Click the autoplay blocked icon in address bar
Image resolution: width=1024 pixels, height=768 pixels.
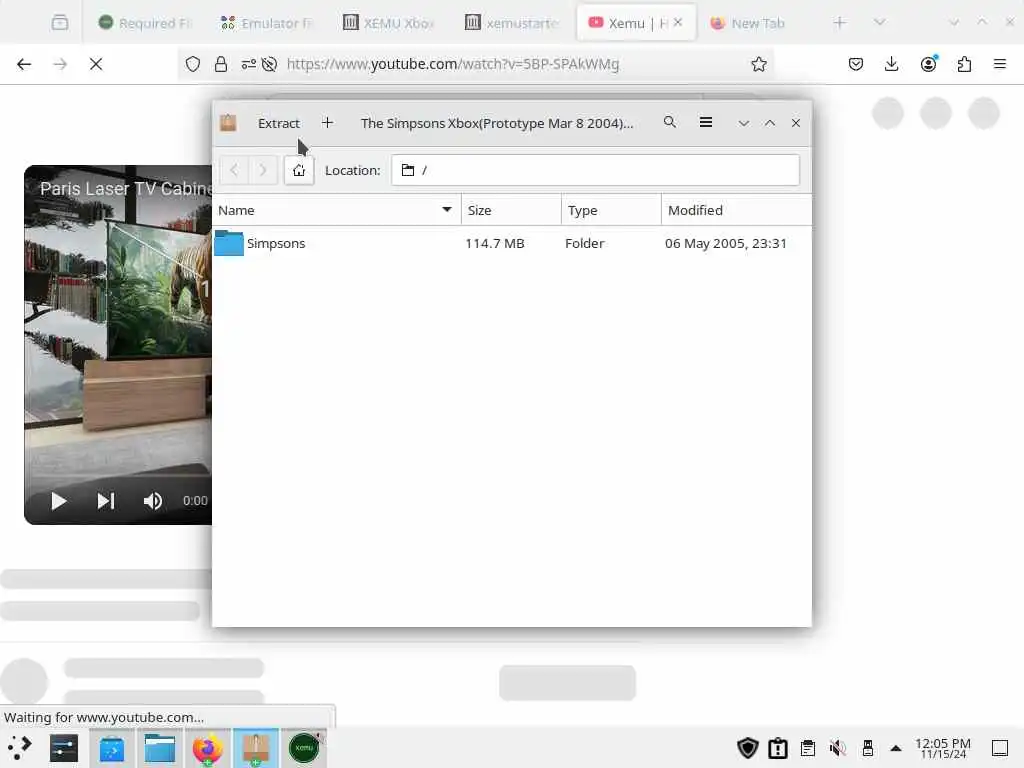click(x=269, y=64)
